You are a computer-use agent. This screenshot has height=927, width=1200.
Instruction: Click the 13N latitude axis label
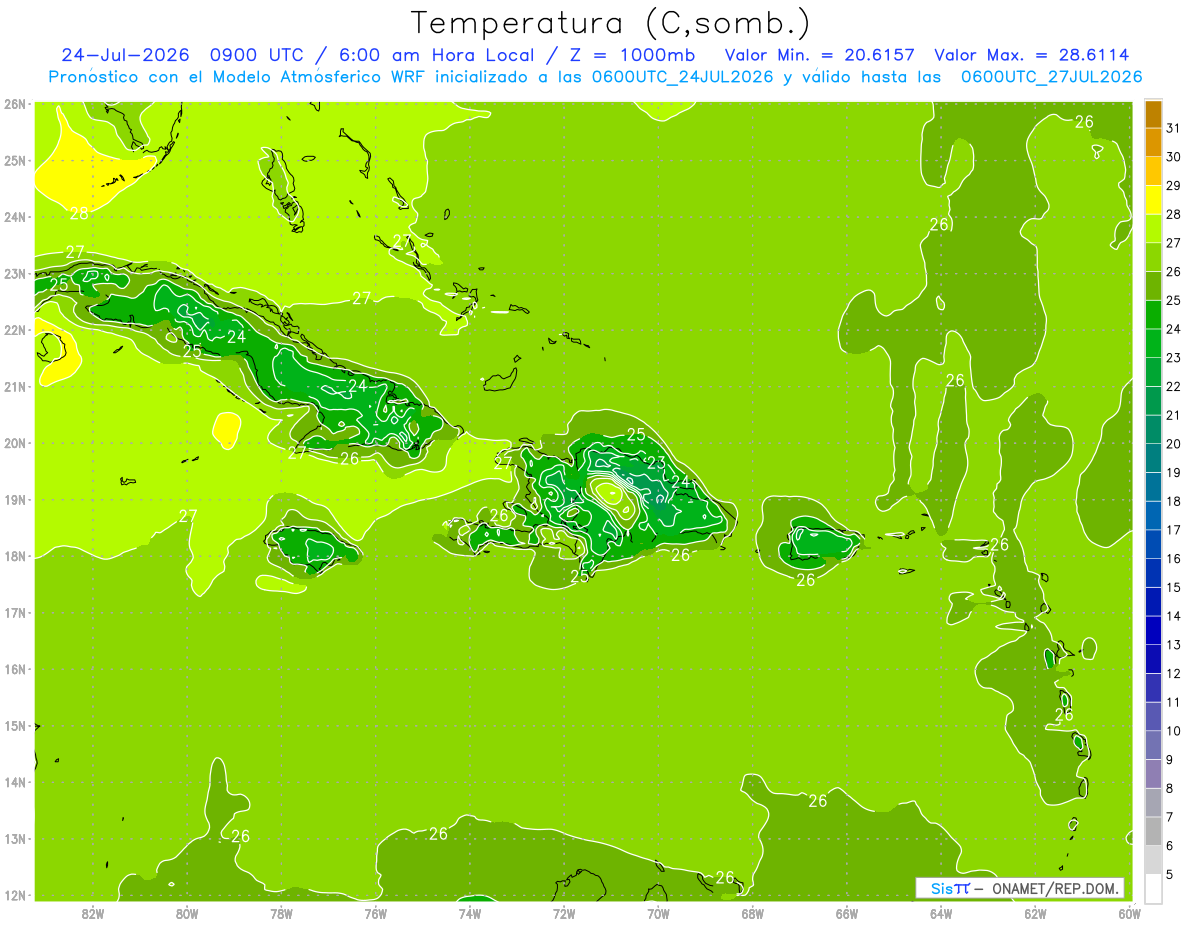pos(15,839)
